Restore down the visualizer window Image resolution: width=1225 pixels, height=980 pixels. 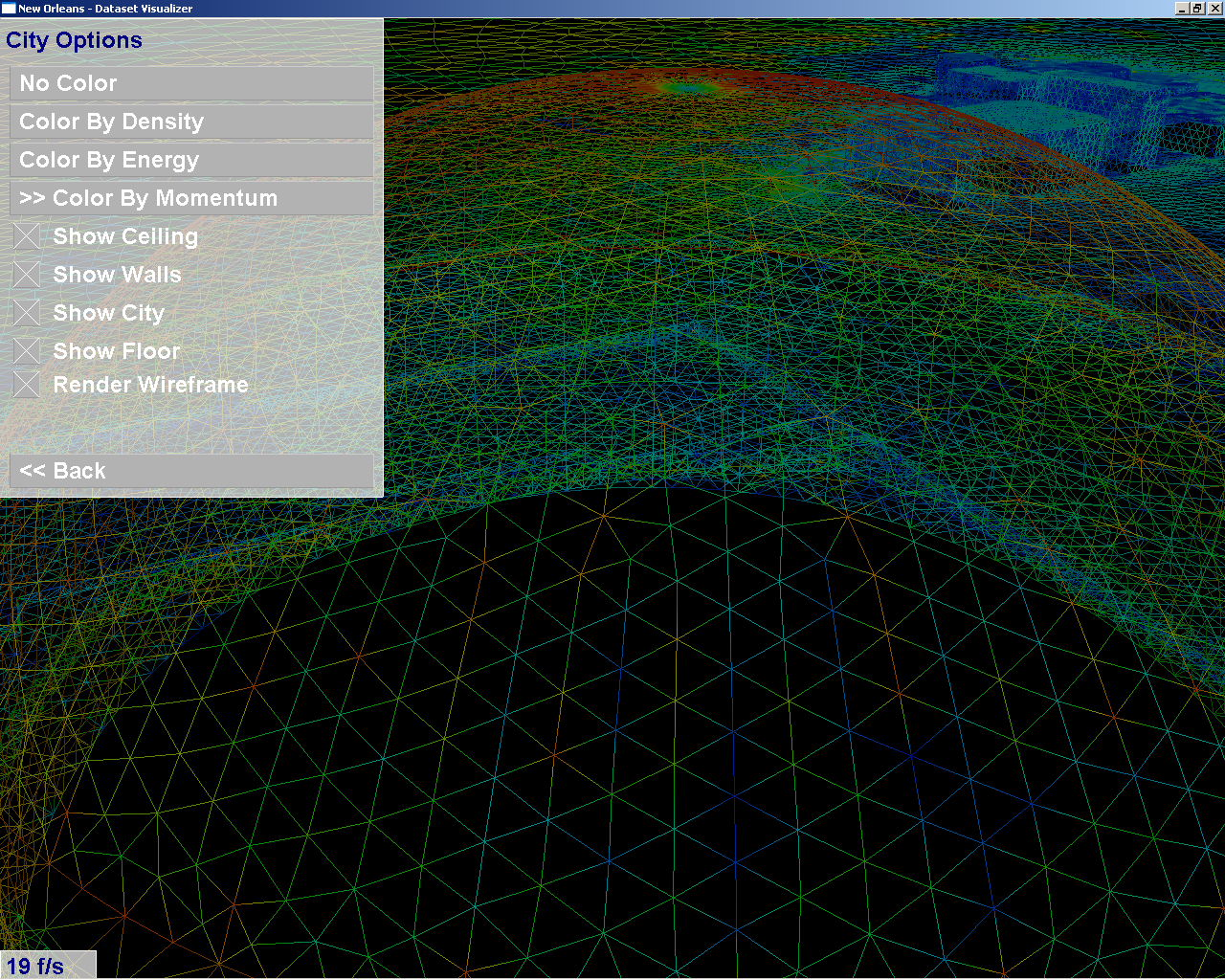1198,9
